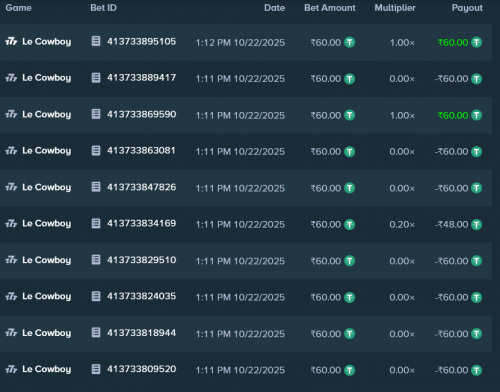Click slot icon beside Le Cowboy, bet 413733847826

click(11, 187)
